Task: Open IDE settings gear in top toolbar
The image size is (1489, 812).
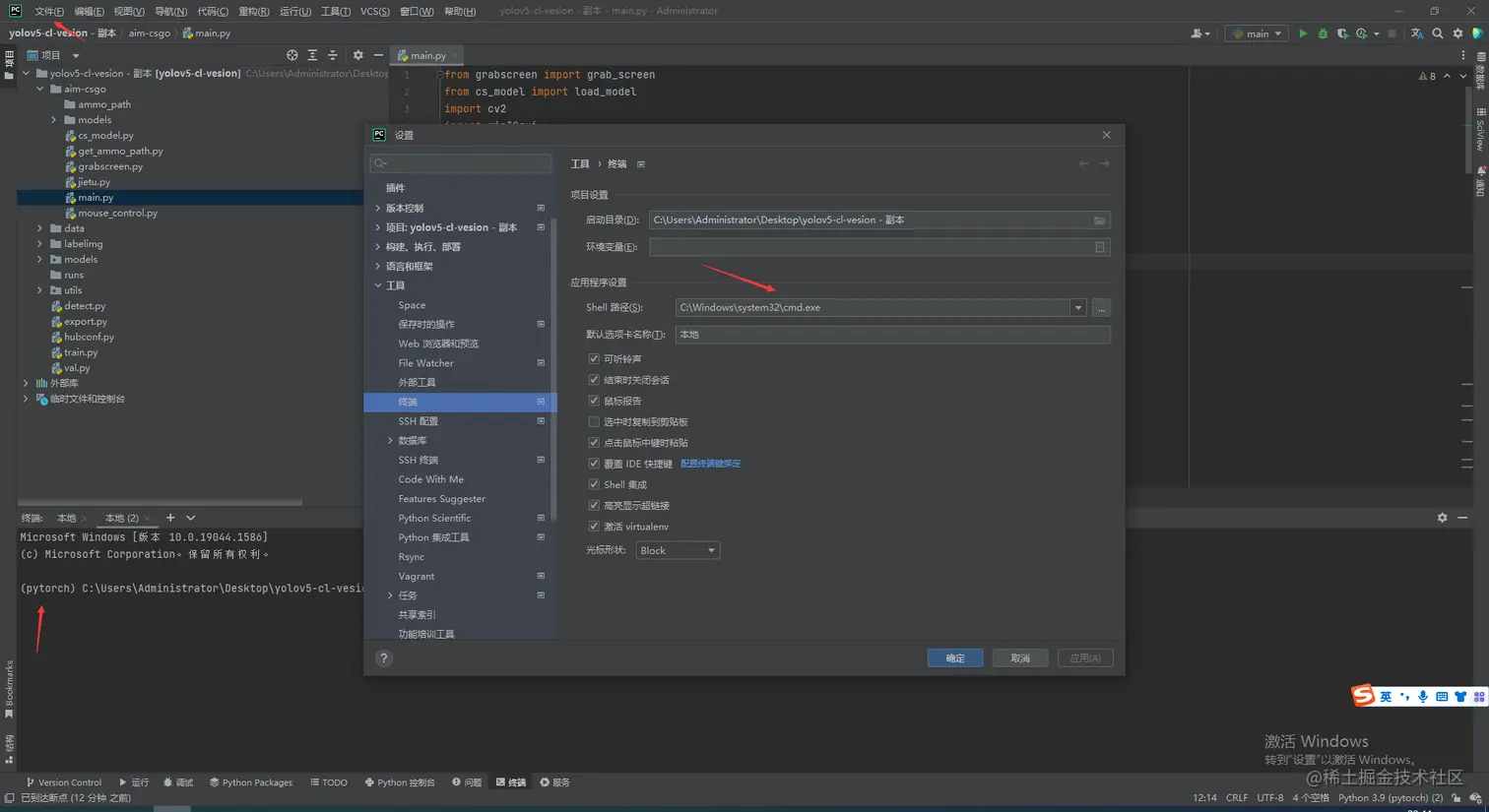Action: click(x=1458, y=33)
